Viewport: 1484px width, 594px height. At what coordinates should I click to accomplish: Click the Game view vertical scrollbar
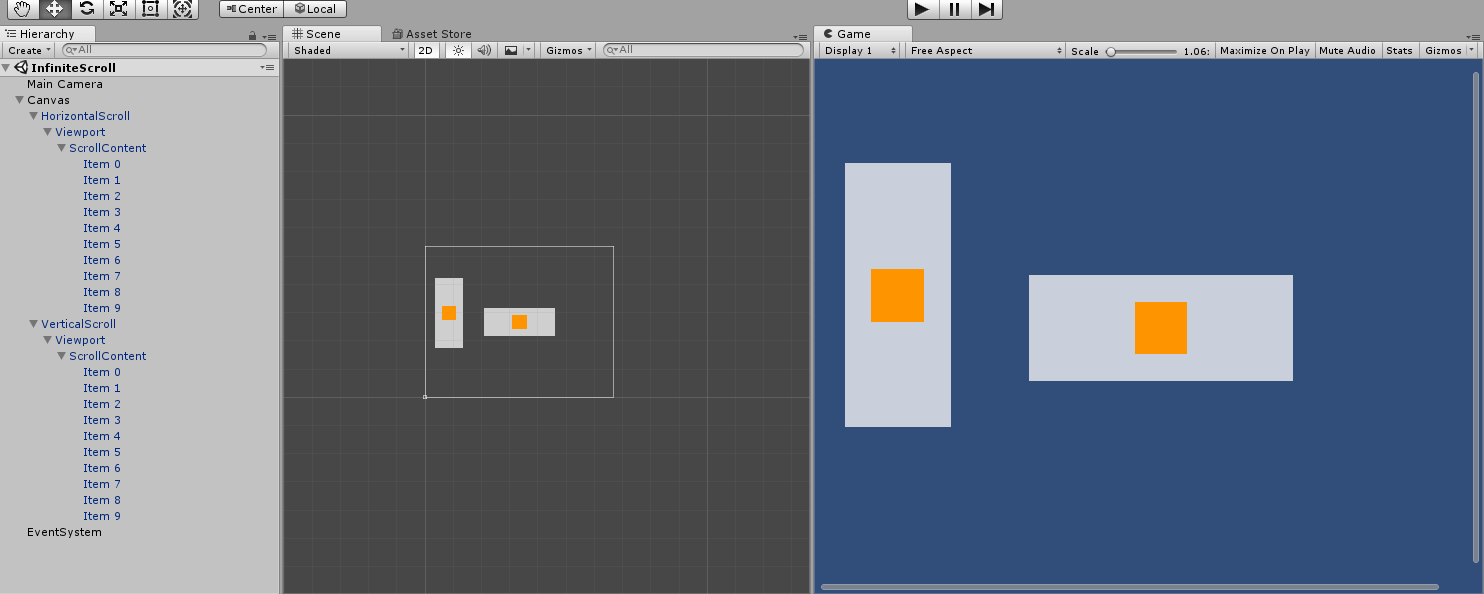(1476, 318)
